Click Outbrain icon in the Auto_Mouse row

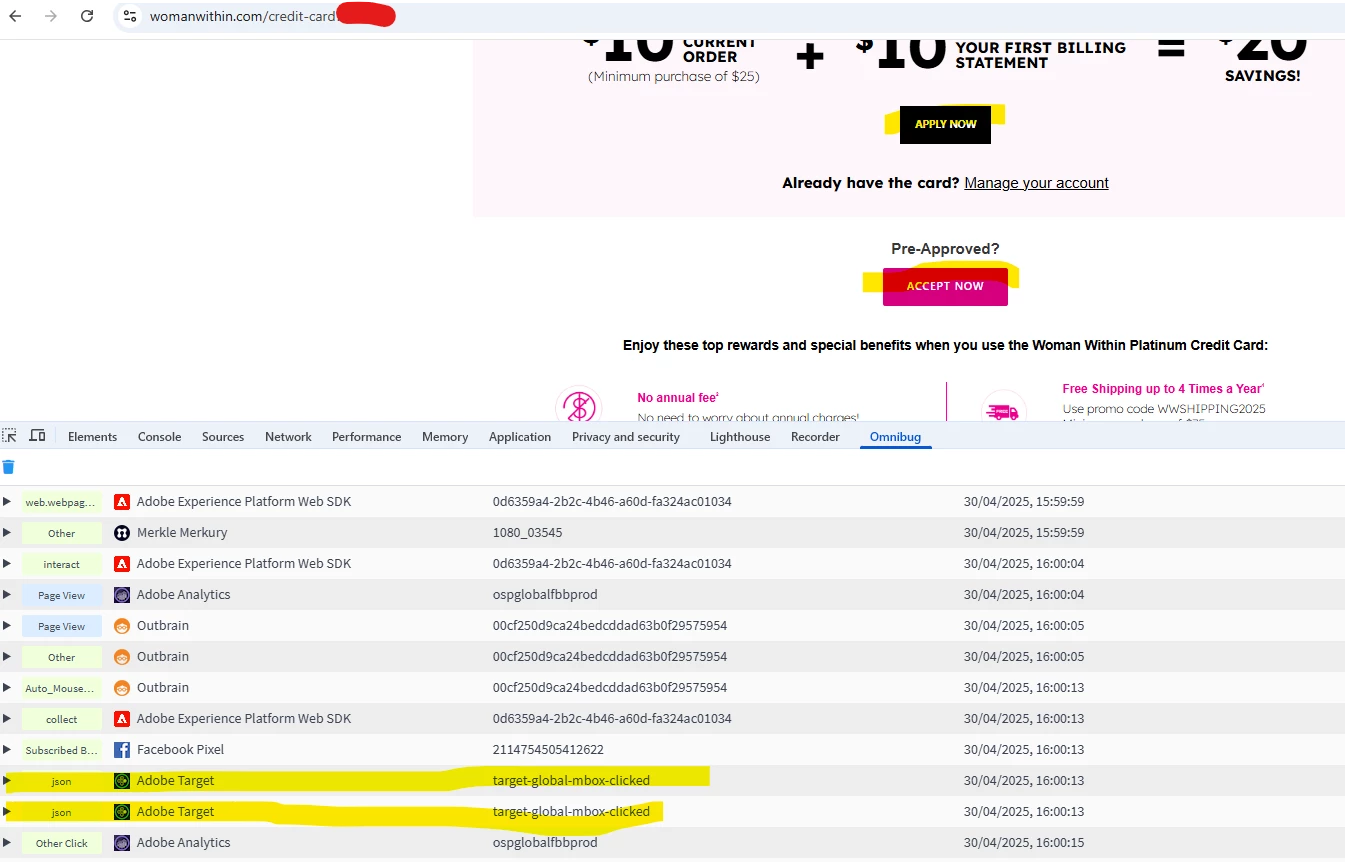[x=122, y=688]
